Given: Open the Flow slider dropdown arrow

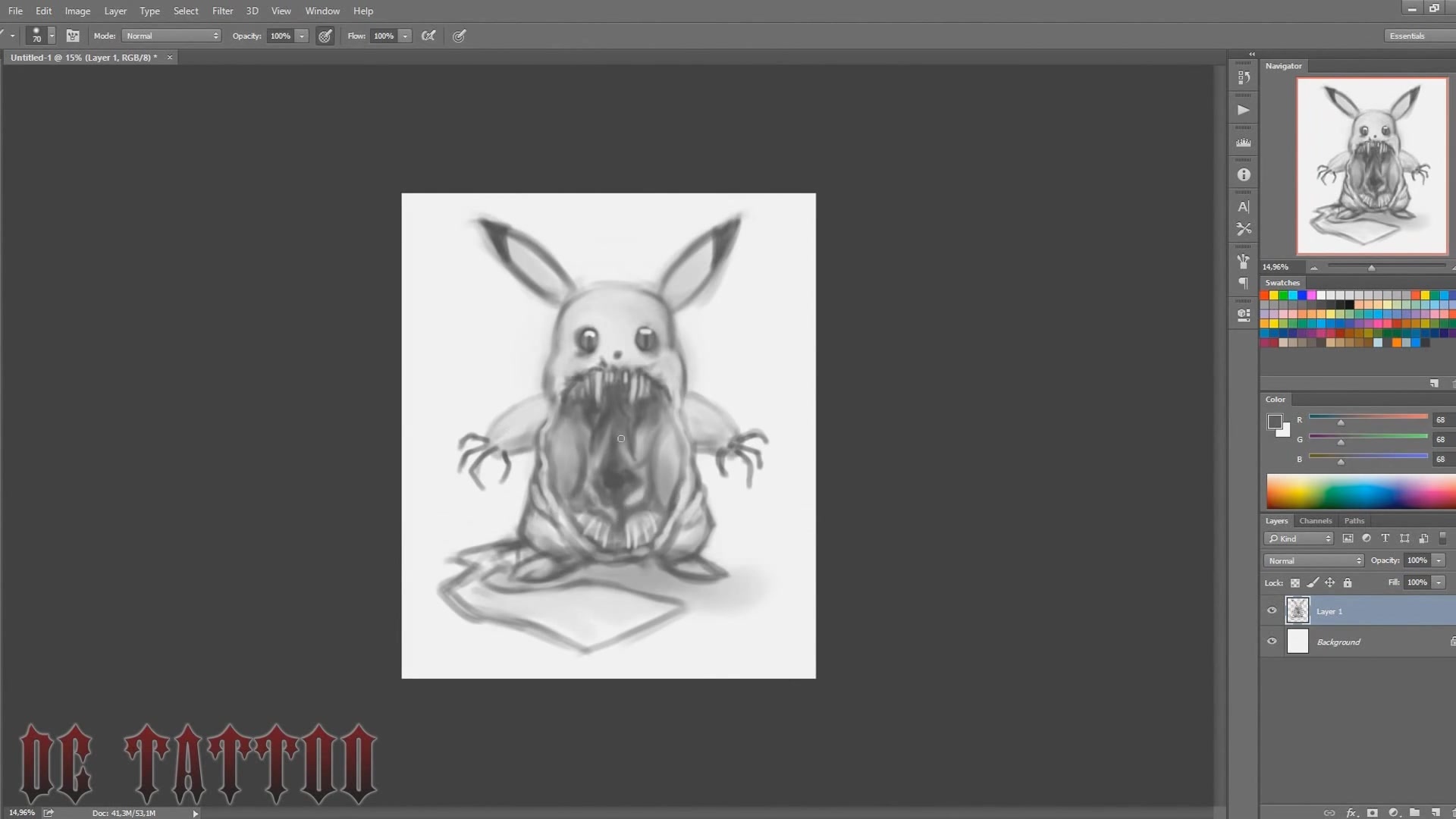Looking at the screenshot, I should coord(406,36).
